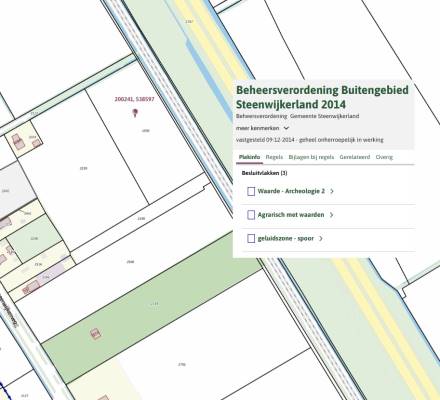Tick the geluidszone - spoor checkbox
This screenshot has height=400, width=440.
click(x=251, y=239)
